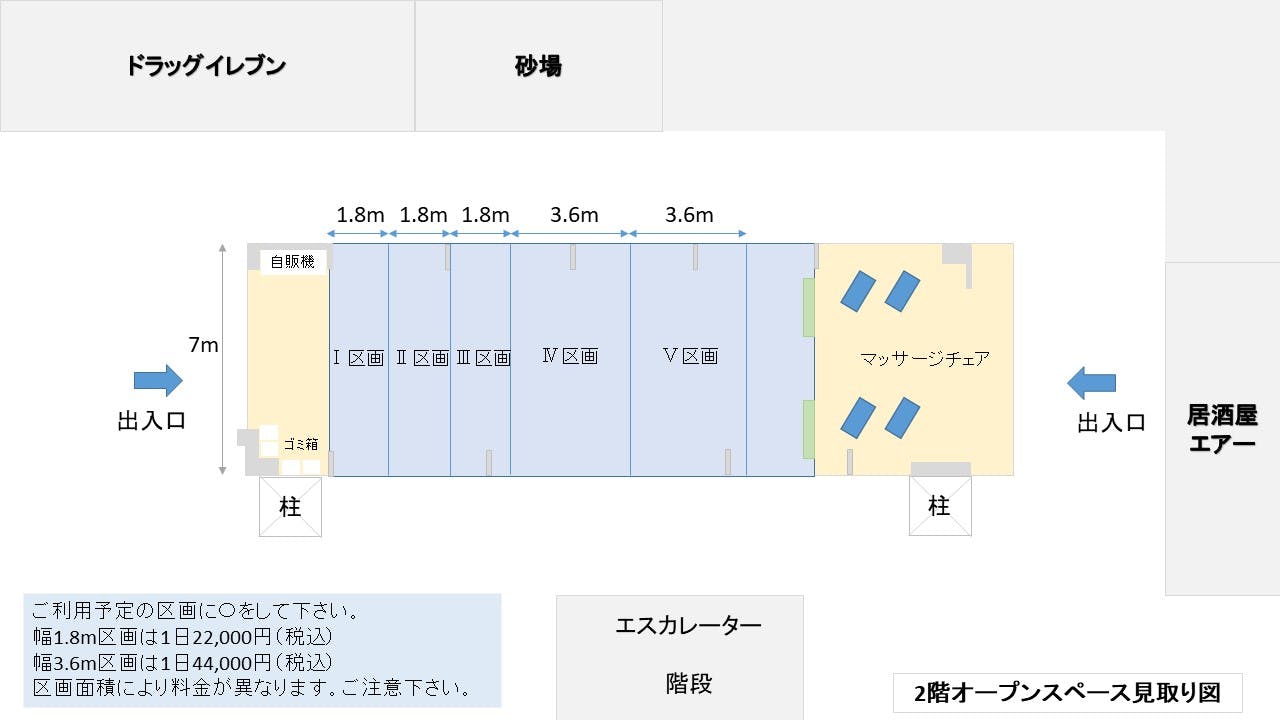Click the blue left entrance arrow pointing right
The width and height of the screenshot is (1280, 720).
pyautogui.click(x=158, y=380)
